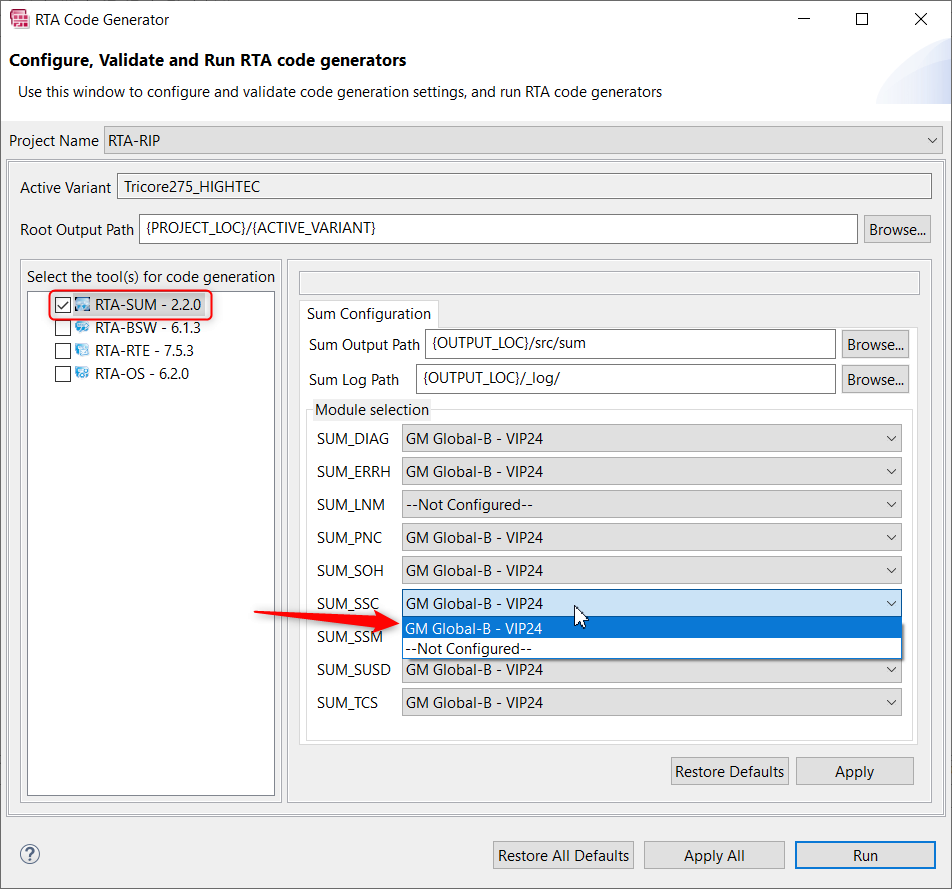Open the SUM_DIAG module dropdown
952x889 pixels.
[x=651, y=438]
